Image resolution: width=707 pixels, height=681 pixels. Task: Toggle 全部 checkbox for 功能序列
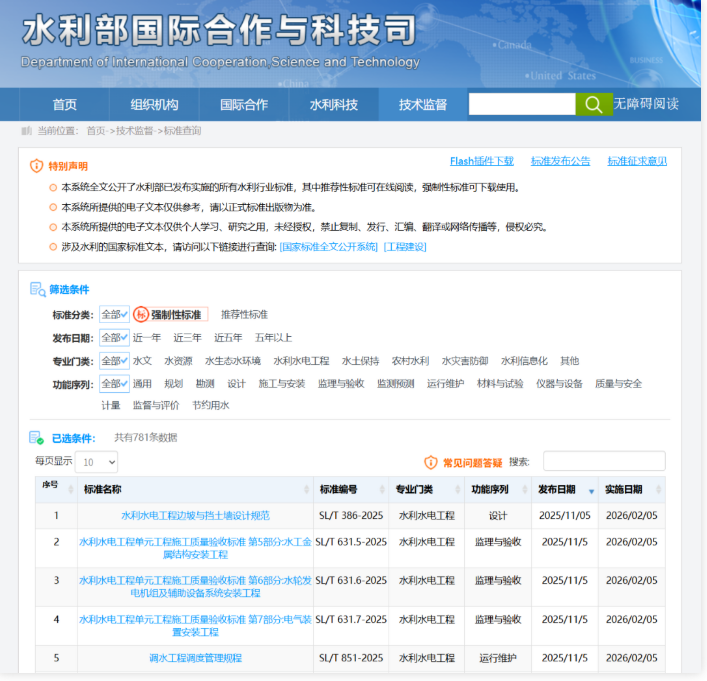pyautogui.click(x=114, y=384)
